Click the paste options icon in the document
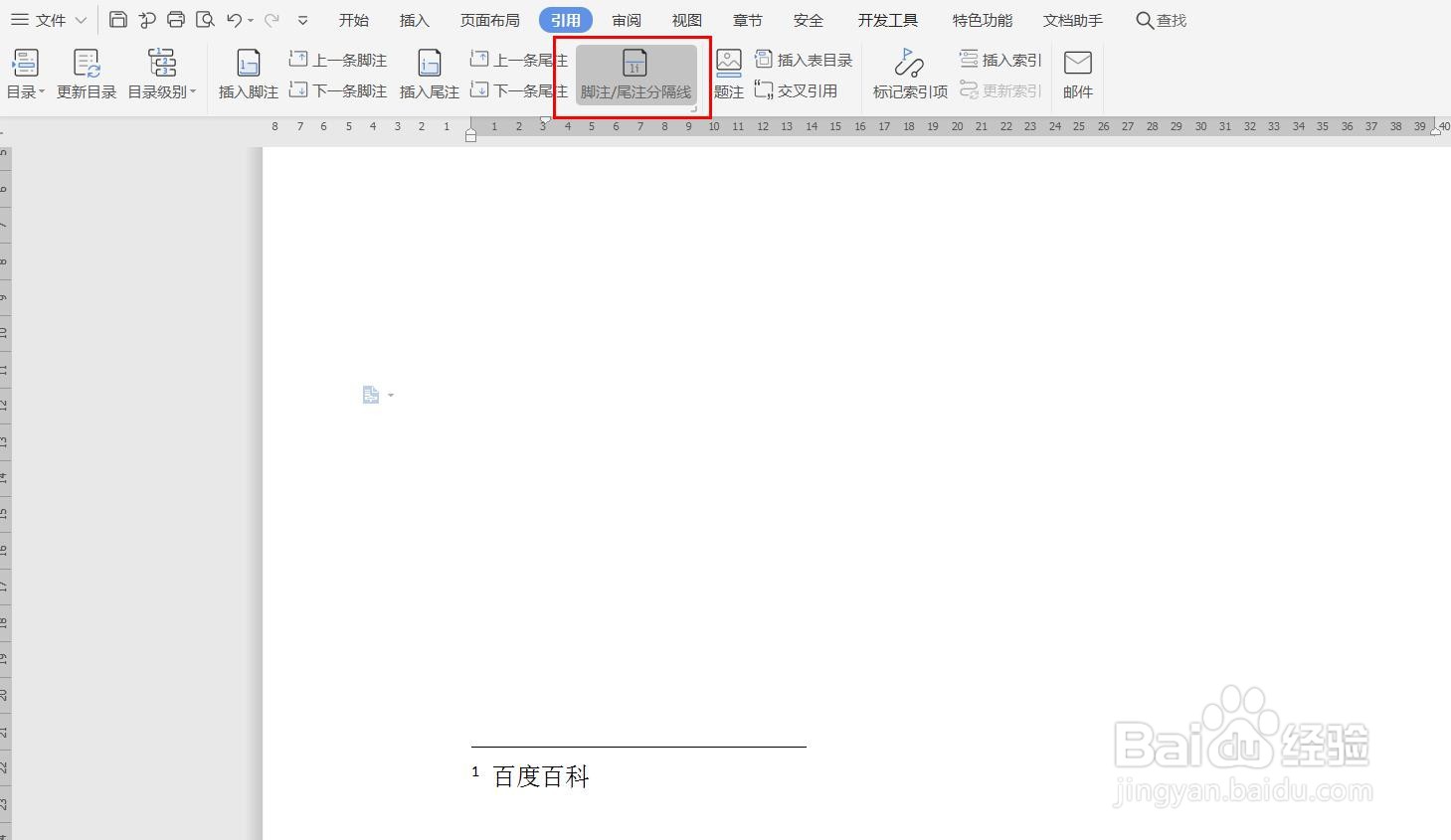 (371, 395)
